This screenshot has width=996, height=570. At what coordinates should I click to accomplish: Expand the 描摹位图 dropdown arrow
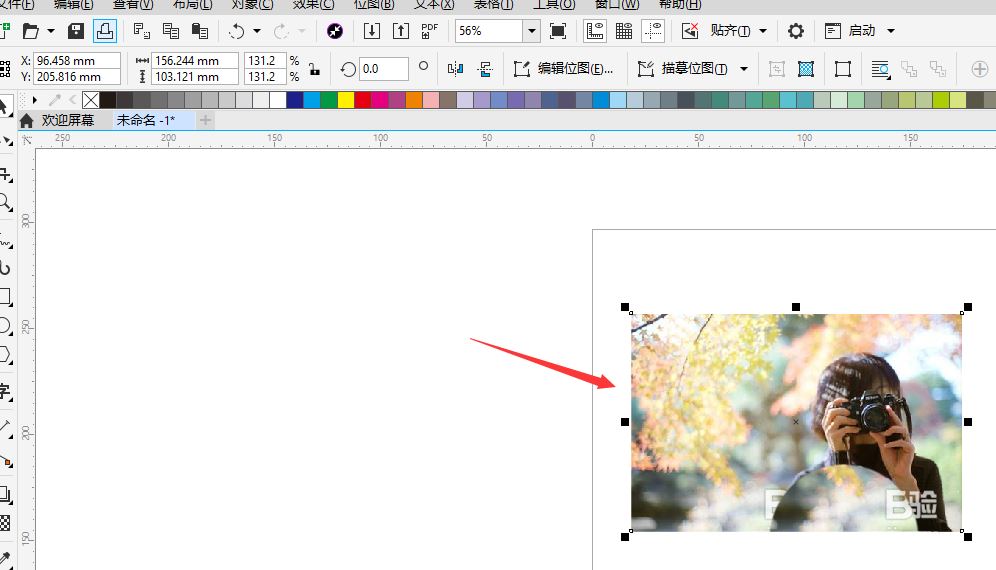(x=744, y=69)
